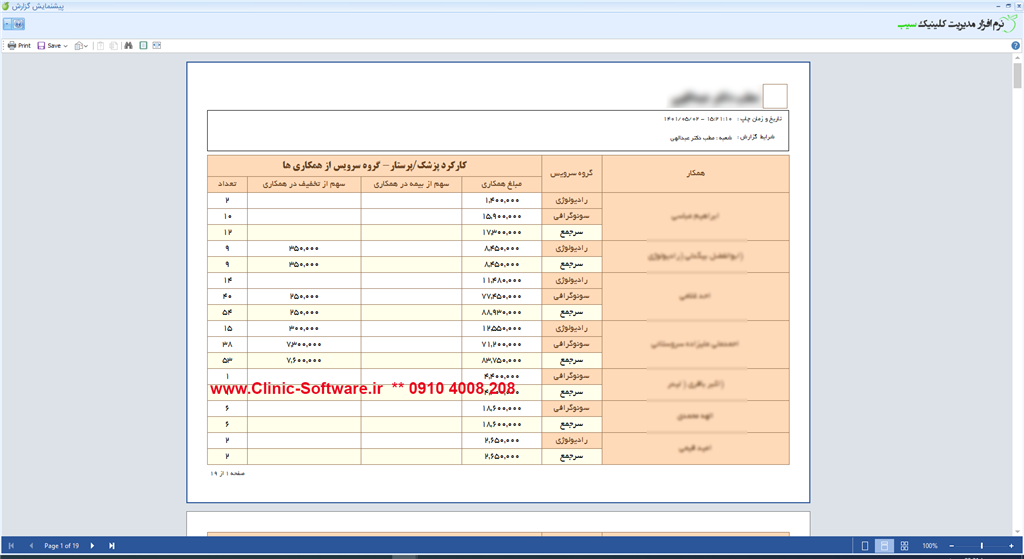1024x559 pixels.
Task: Click the count cell showing 40
Action: pos(227,296)
